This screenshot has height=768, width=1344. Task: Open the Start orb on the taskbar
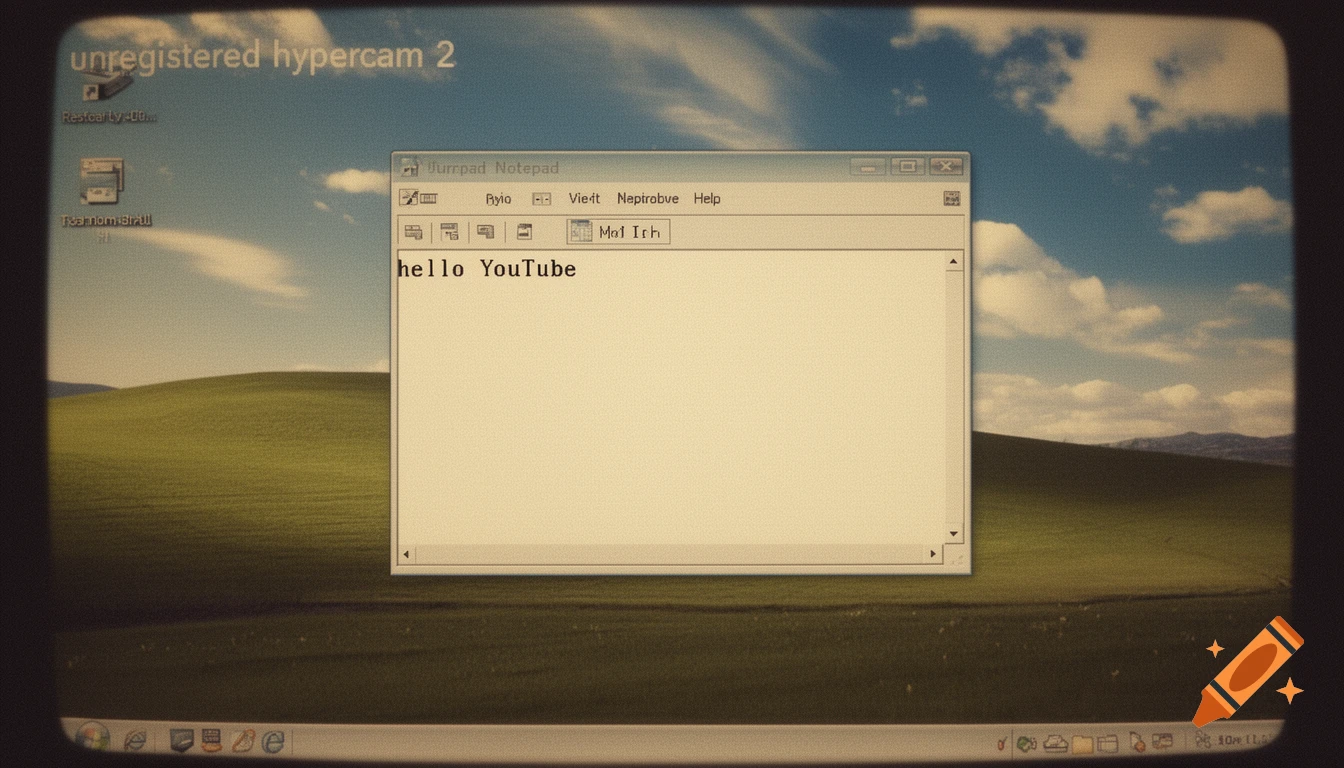coord(92,738)
